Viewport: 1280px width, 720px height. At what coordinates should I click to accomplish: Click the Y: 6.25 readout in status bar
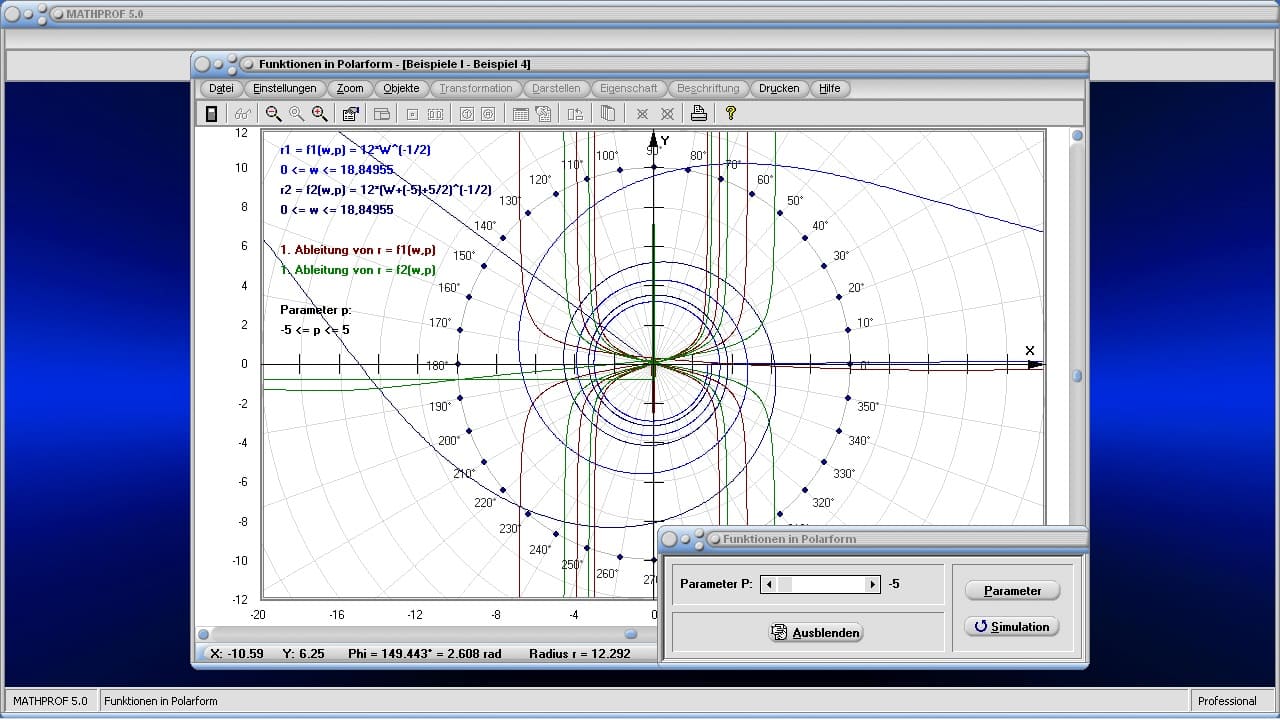[x=304, y=654]
